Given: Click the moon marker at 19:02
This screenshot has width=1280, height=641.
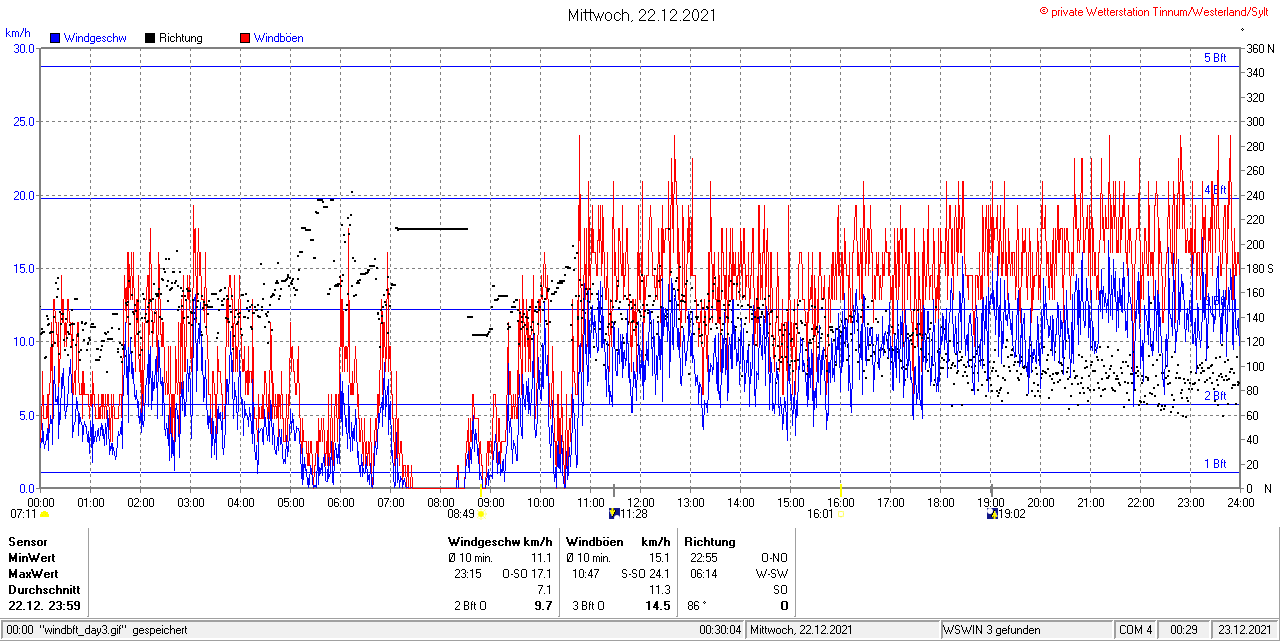Looking at the screenshot, I should point(992,514).
